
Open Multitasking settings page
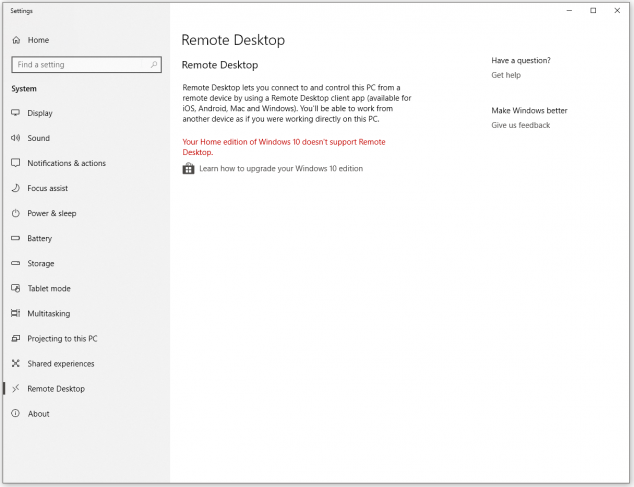(49, 313)
